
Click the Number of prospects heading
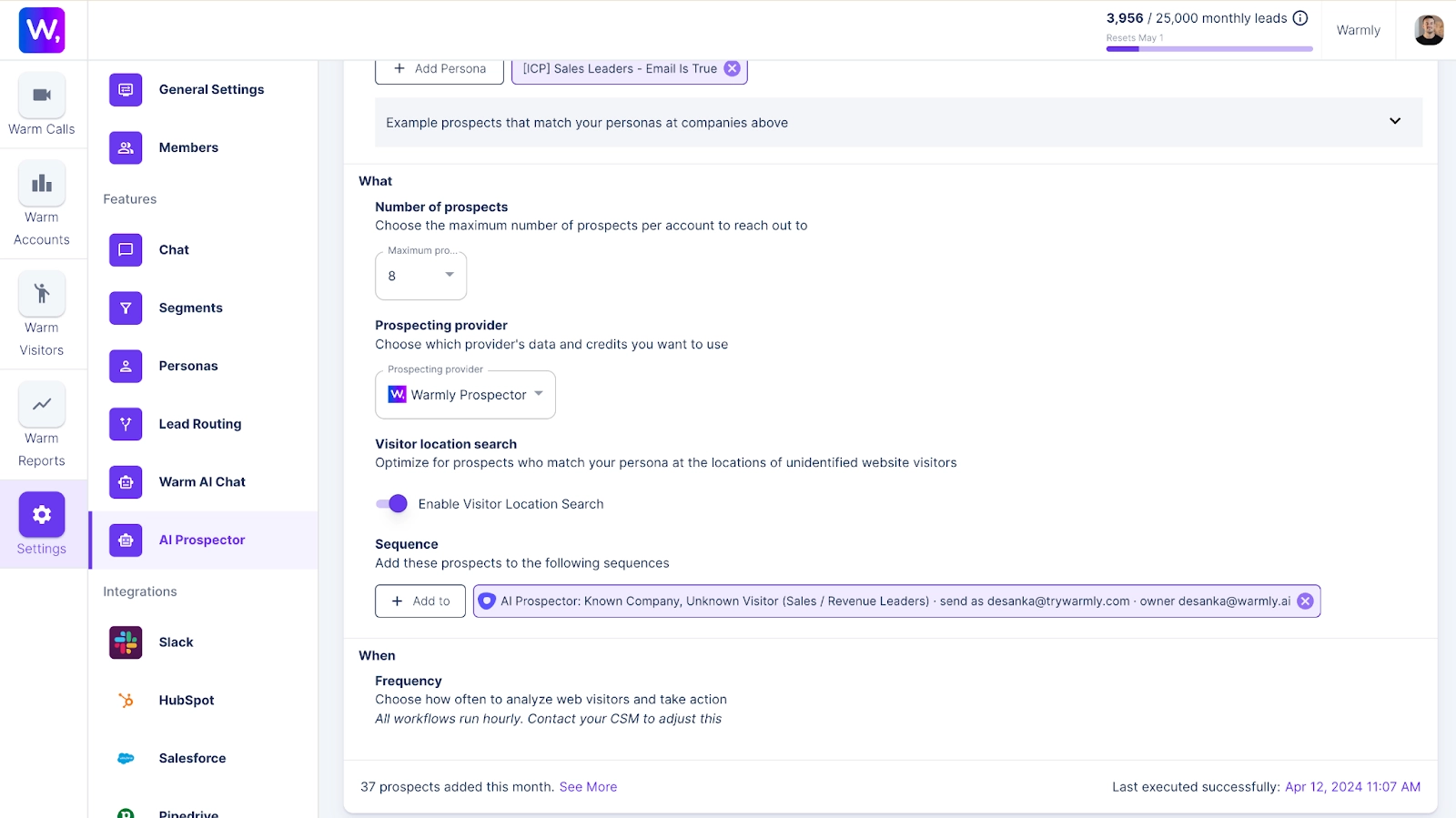[441, 207]
